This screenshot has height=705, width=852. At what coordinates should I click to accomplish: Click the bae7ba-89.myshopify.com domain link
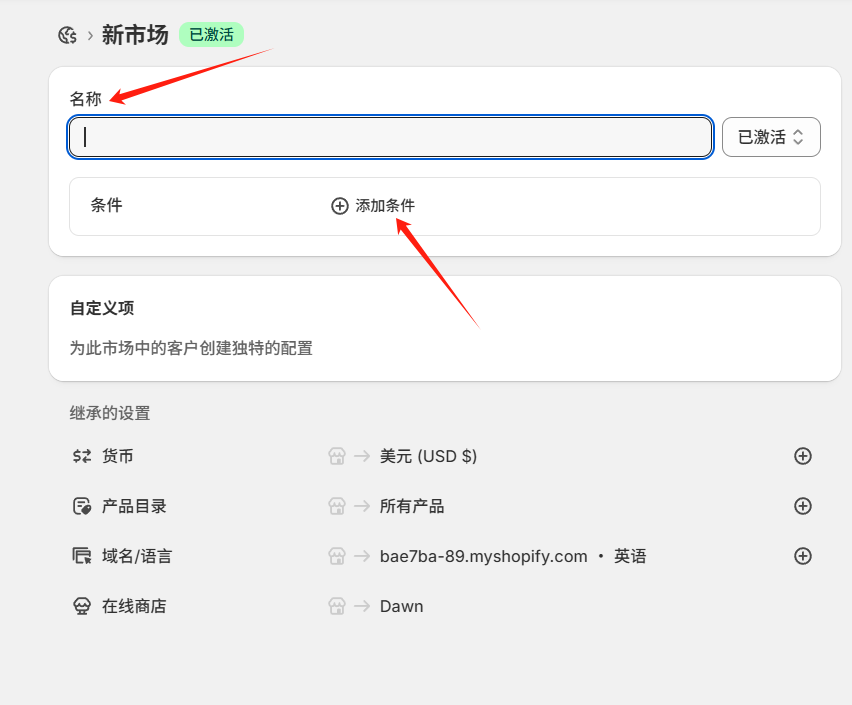(x=483, y=556)
